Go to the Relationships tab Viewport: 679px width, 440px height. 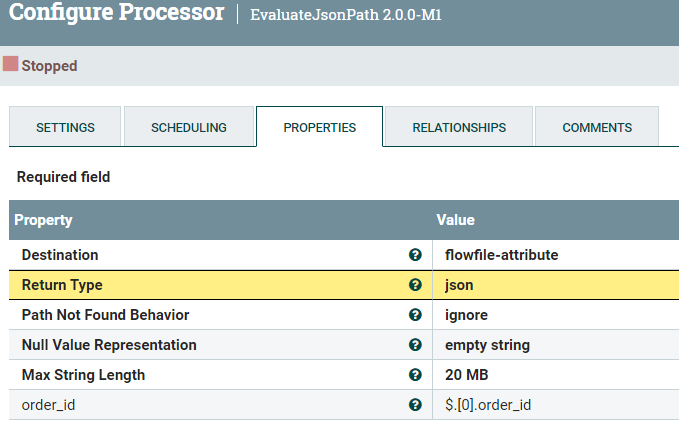point(459,128)
